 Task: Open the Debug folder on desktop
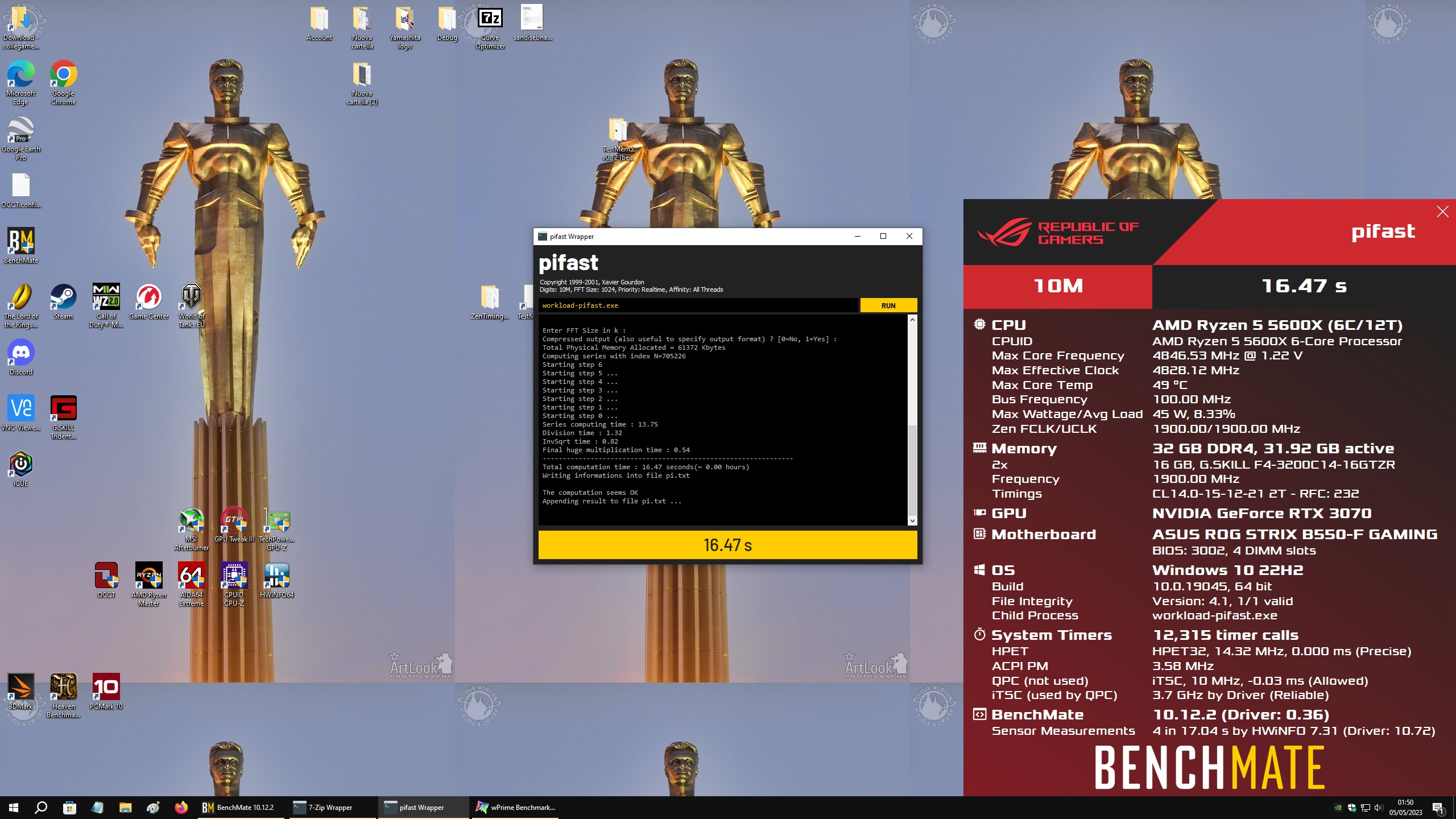click(447, 23)
